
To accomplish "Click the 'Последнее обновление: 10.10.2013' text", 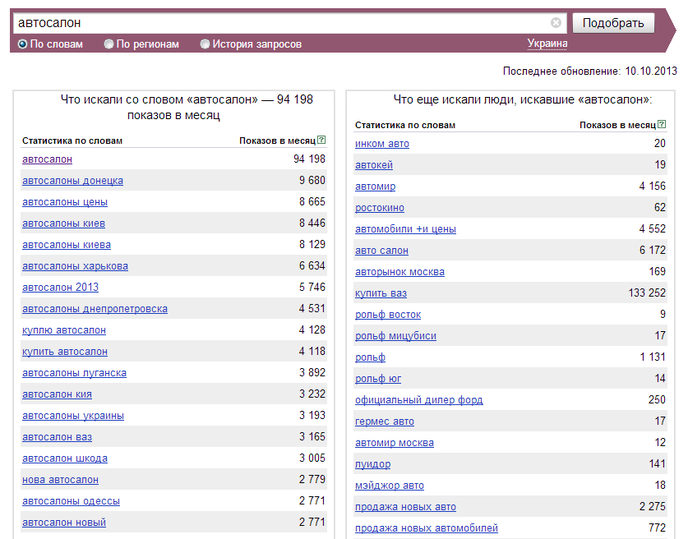I will [590, 71].
